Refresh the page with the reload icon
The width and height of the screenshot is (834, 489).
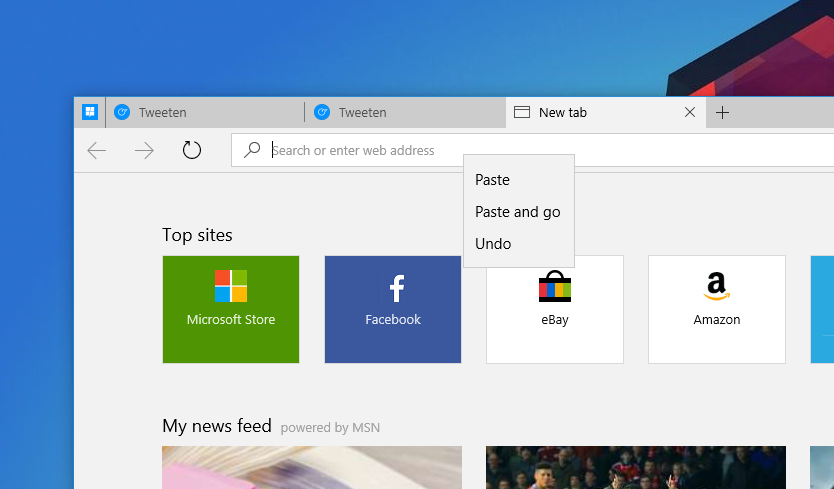191,150
